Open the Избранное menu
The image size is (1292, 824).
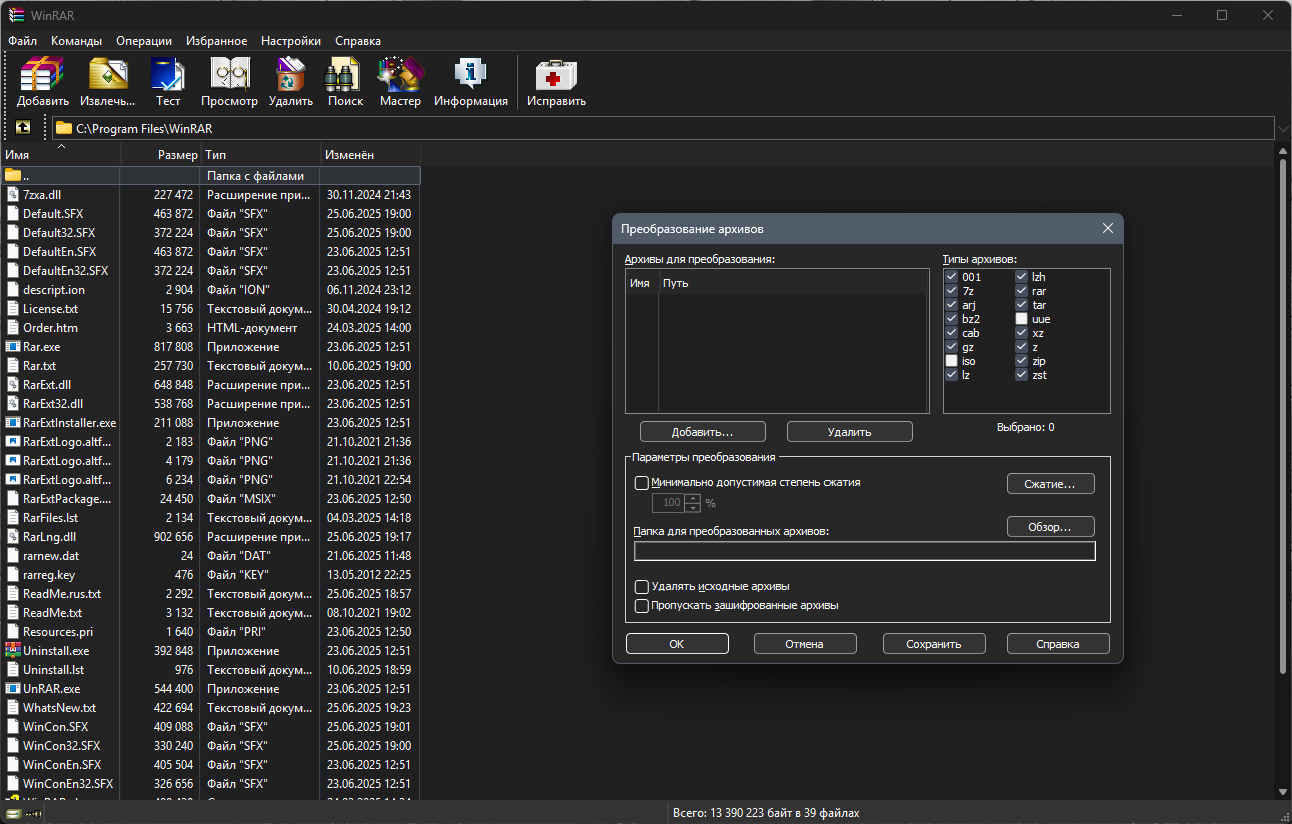point(216,41)
